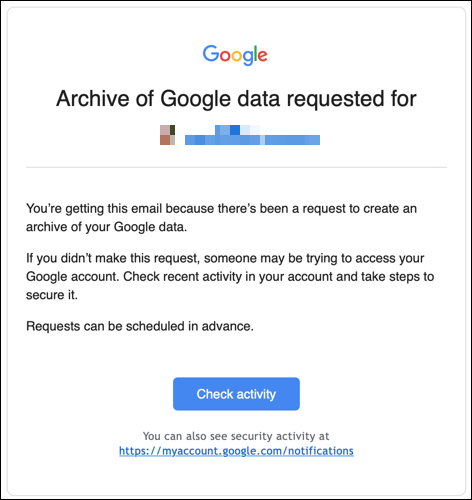Click the horizontal divider line below the email
472x500 pixels.
point(236,167)
